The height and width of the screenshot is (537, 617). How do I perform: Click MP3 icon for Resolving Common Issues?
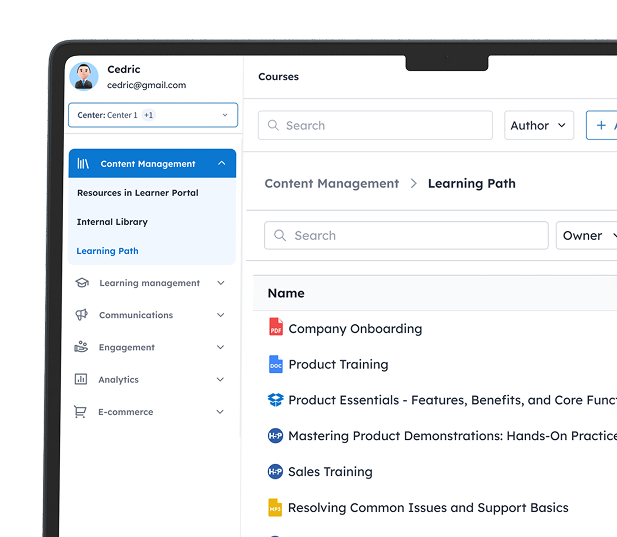275,507
